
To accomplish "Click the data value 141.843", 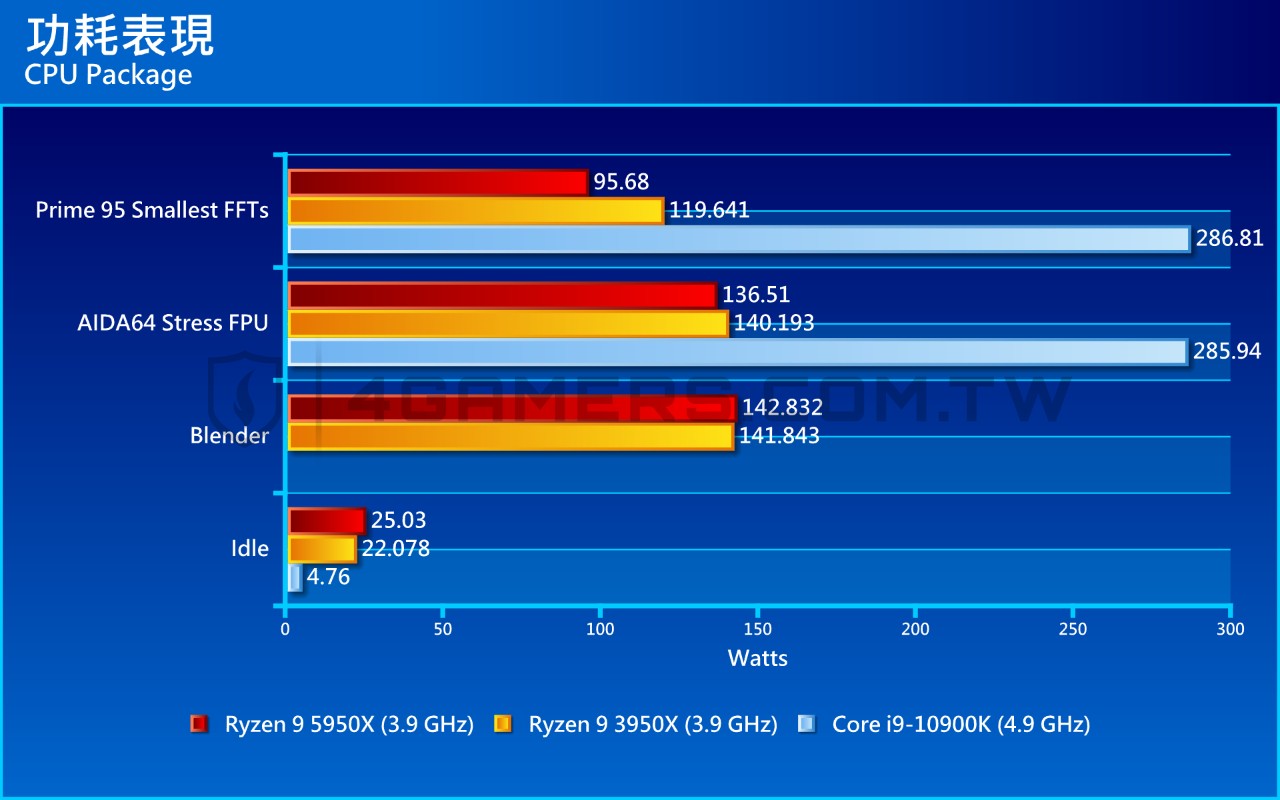I will (x=779, y=436).
